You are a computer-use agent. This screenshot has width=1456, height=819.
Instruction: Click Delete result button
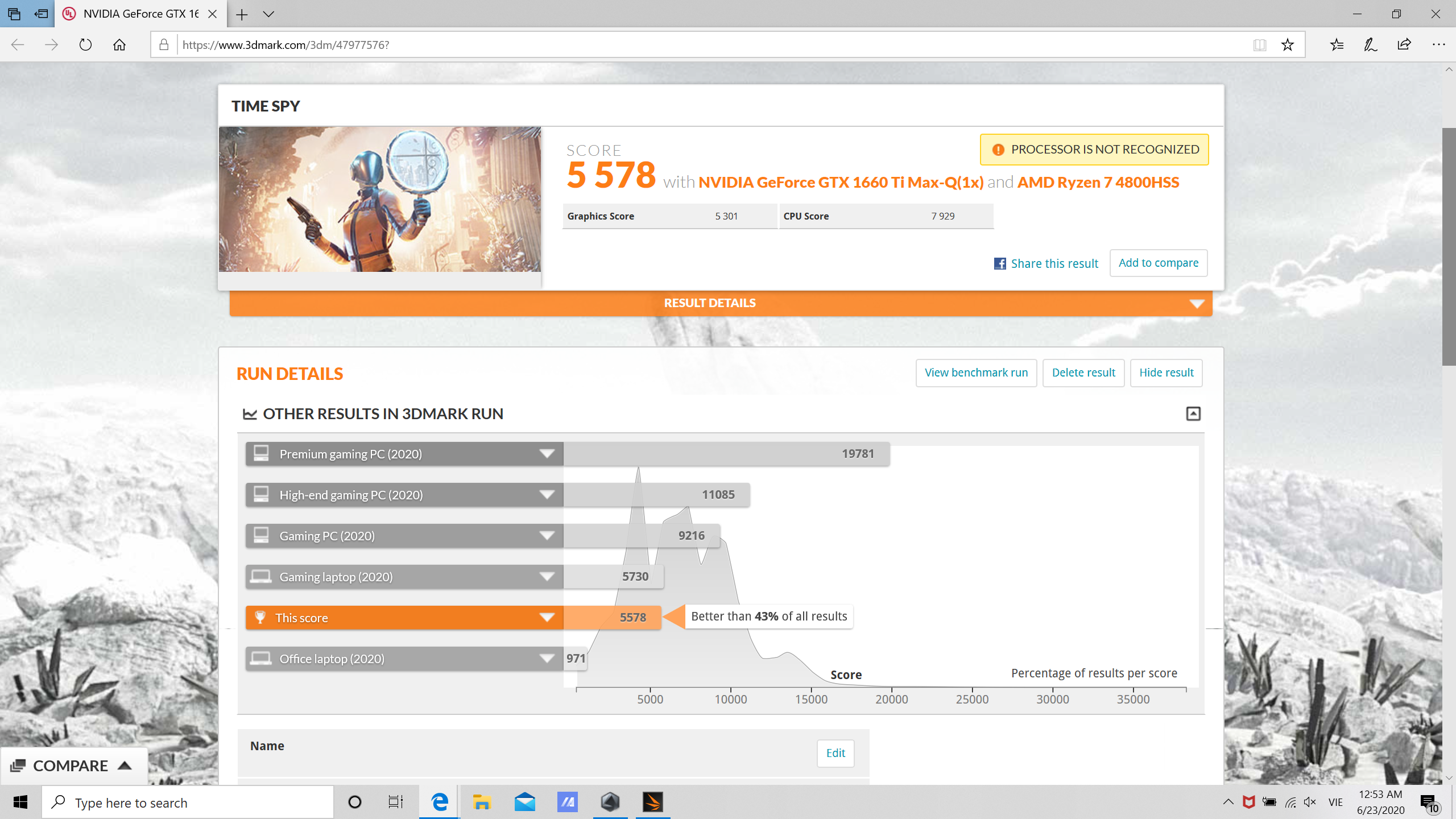coord(1083,373)
